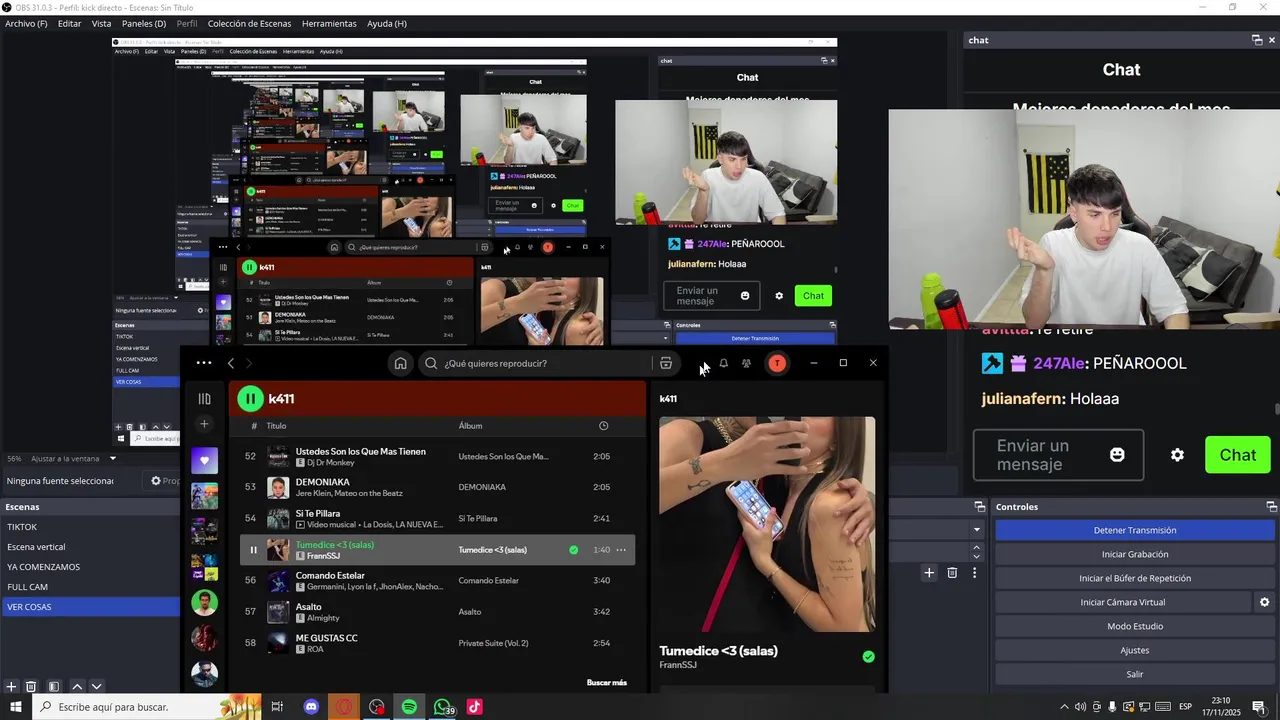Open the Ayuda (H) menu
Screen dimensions: 1280x720
tap(387, 23)
